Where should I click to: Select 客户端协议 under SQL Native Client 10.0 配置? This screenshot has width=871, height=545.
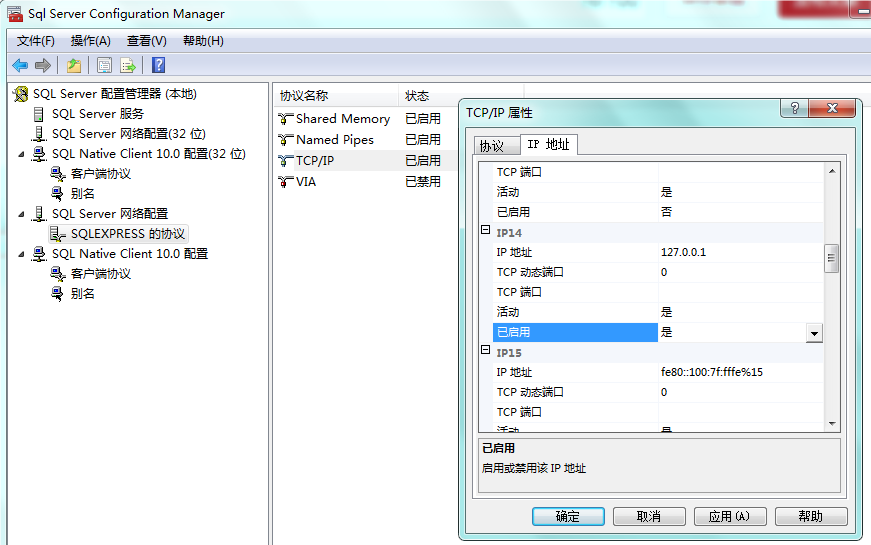point(101,274)
